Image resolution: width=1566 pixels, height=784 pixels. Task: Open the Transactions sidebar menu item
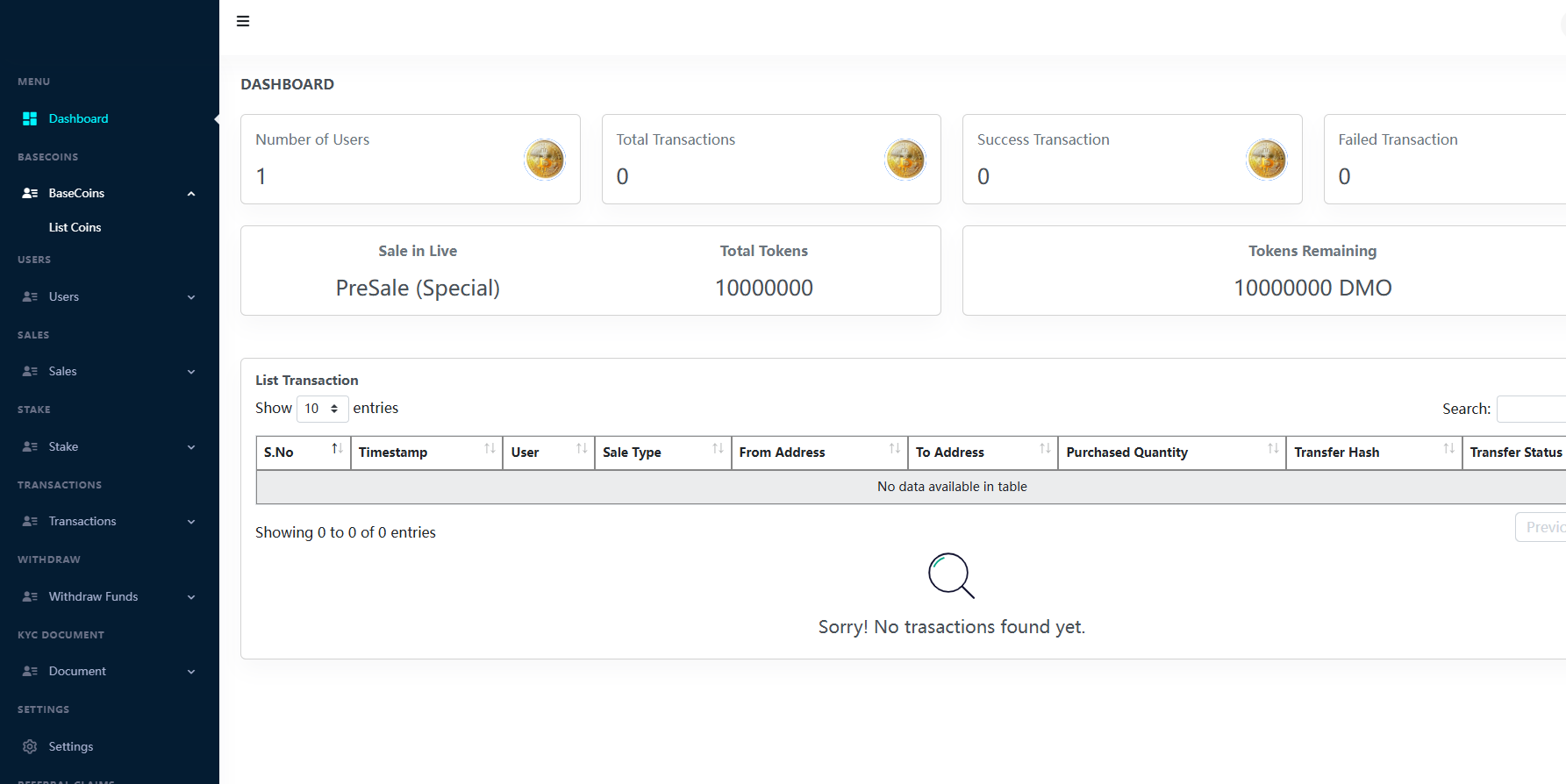(82, 522)
